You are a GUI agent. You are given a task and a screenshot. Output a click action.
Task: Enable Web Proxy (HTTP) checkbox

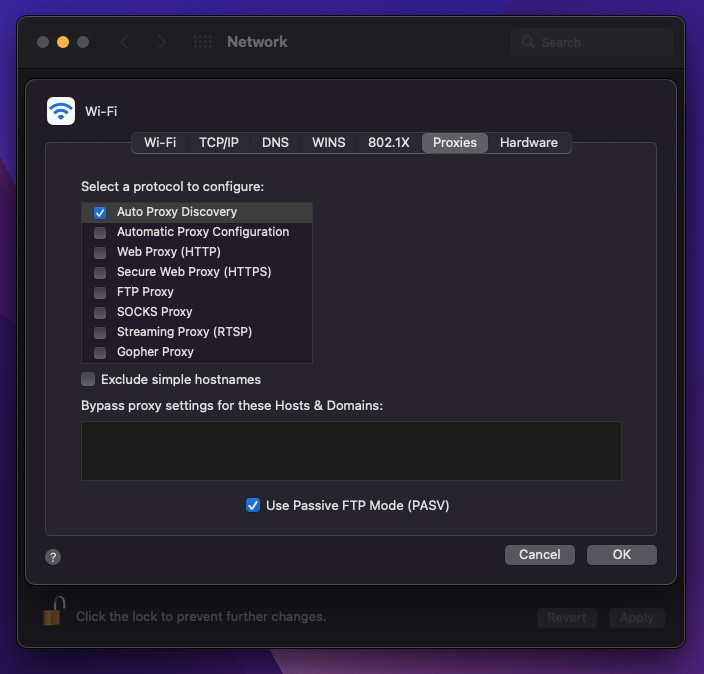(100, 252)
